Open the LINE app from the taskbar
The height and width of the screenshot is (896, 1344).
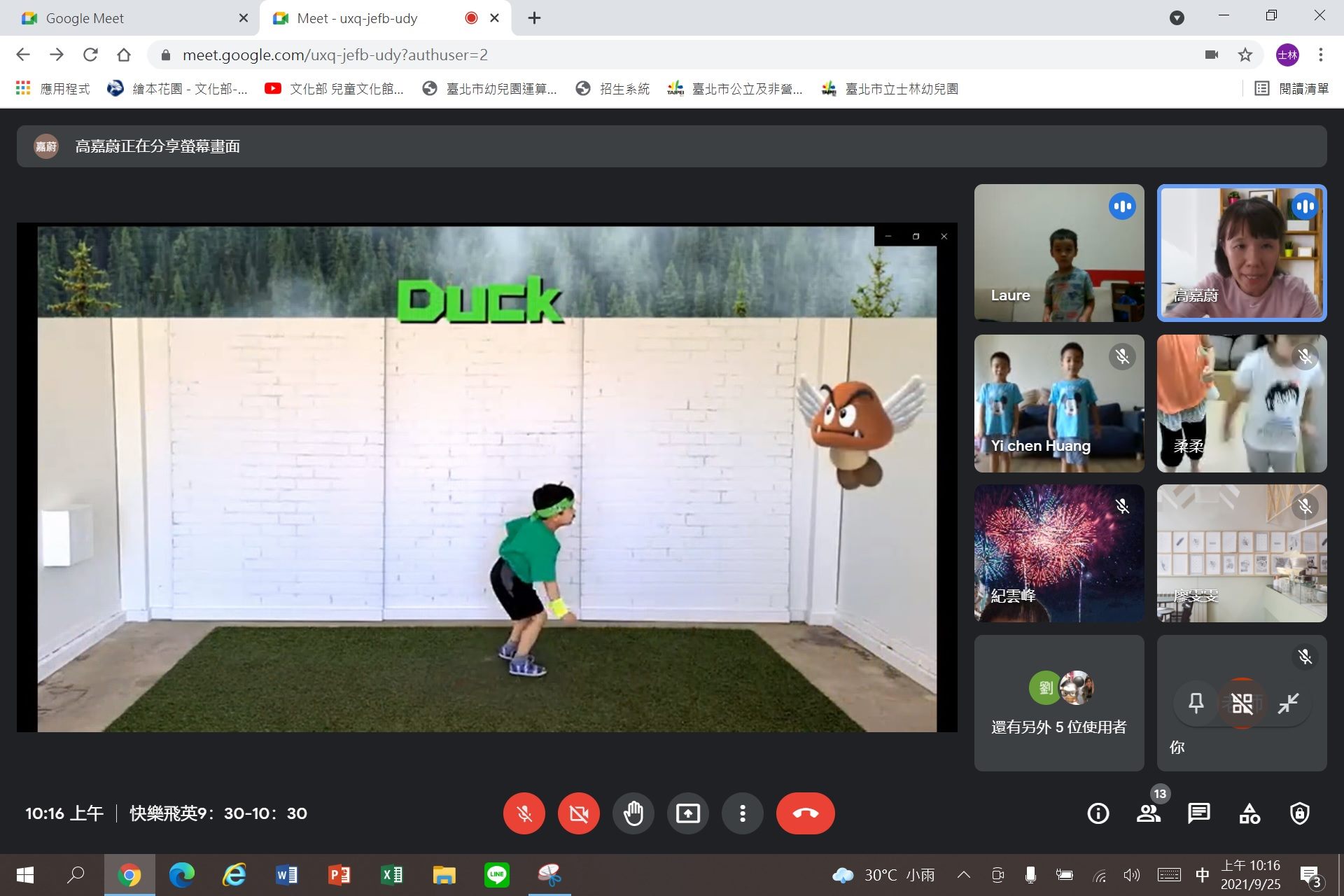click(497, 875)
